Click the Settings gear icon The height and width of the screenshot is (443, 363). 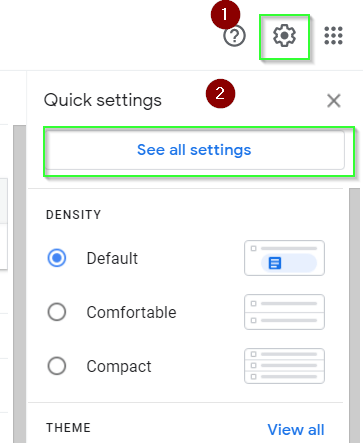click(284, 36)
